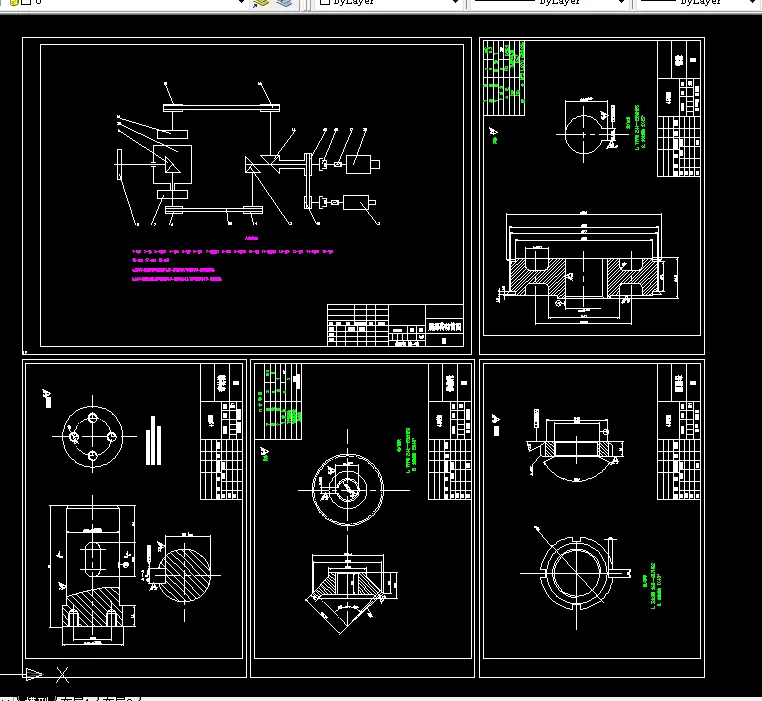762x701 pixels.
Task: Select the bevel gear circular front view
Action: [x=347, y=490]
